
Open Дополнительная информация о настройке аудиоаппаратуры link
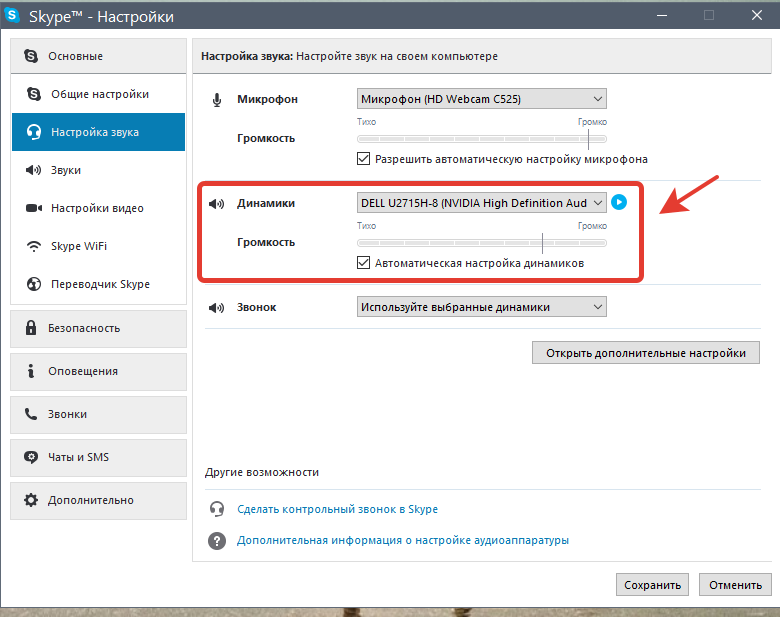pyautogui.click(x=403, y=540)
